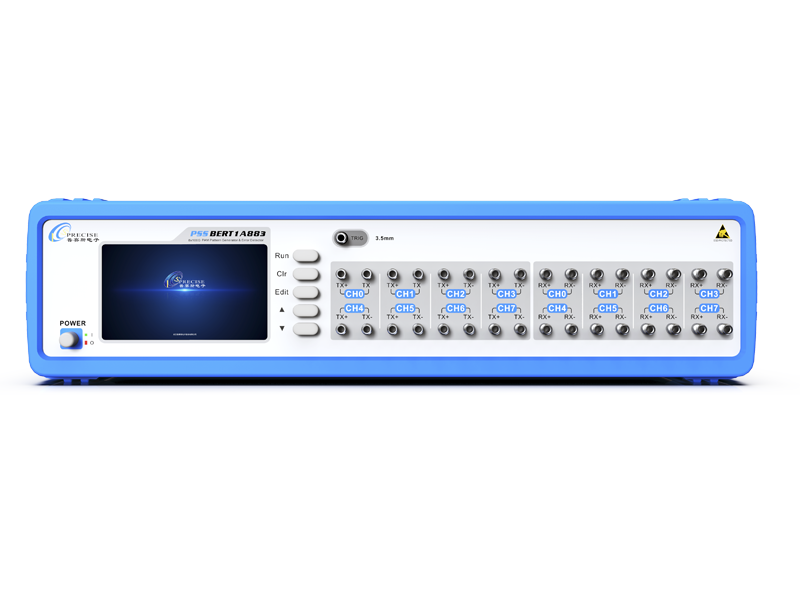Click the CH4 TX+ connector
800x600 pixels.
tap(341, 330)
